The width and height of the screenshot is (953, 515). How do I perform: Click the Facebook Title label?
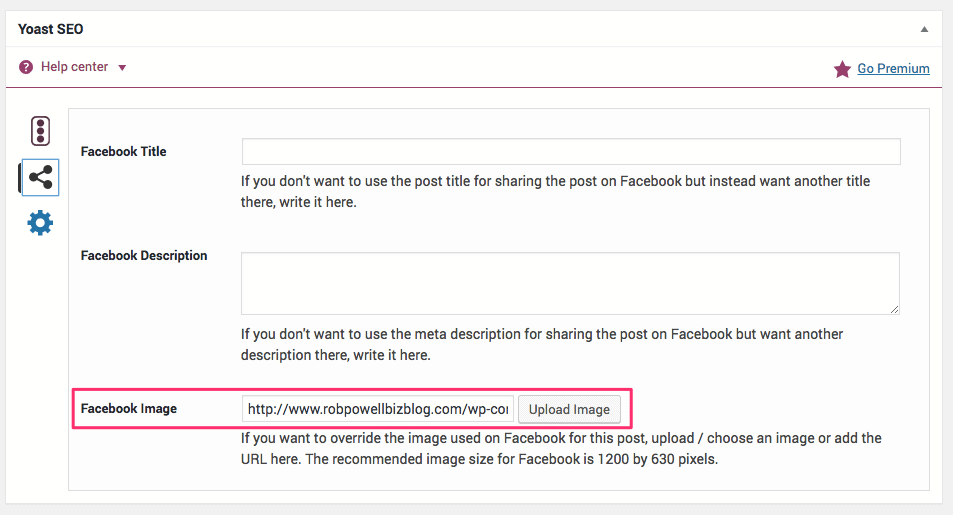click(123, 151)
